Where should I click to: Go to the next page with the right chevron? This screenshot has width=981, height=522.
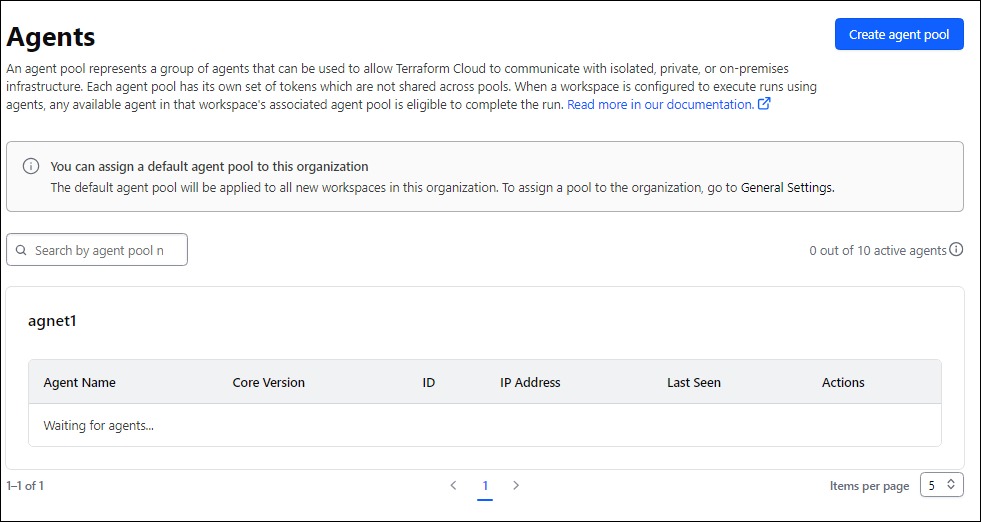[x=516, y=485]
